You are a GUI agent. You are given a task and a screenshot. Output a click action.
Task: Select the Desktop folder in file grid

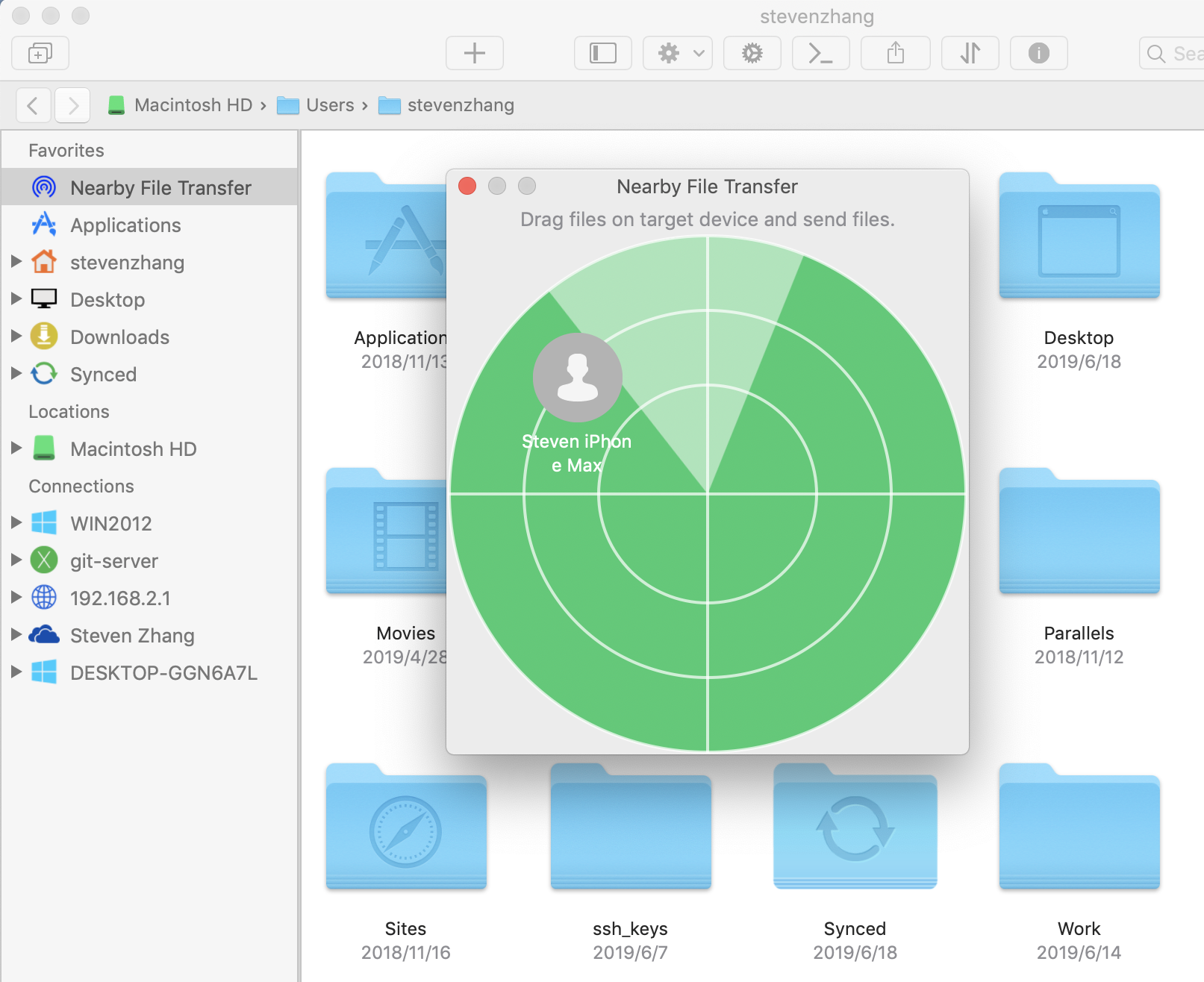coord(1079,236)
